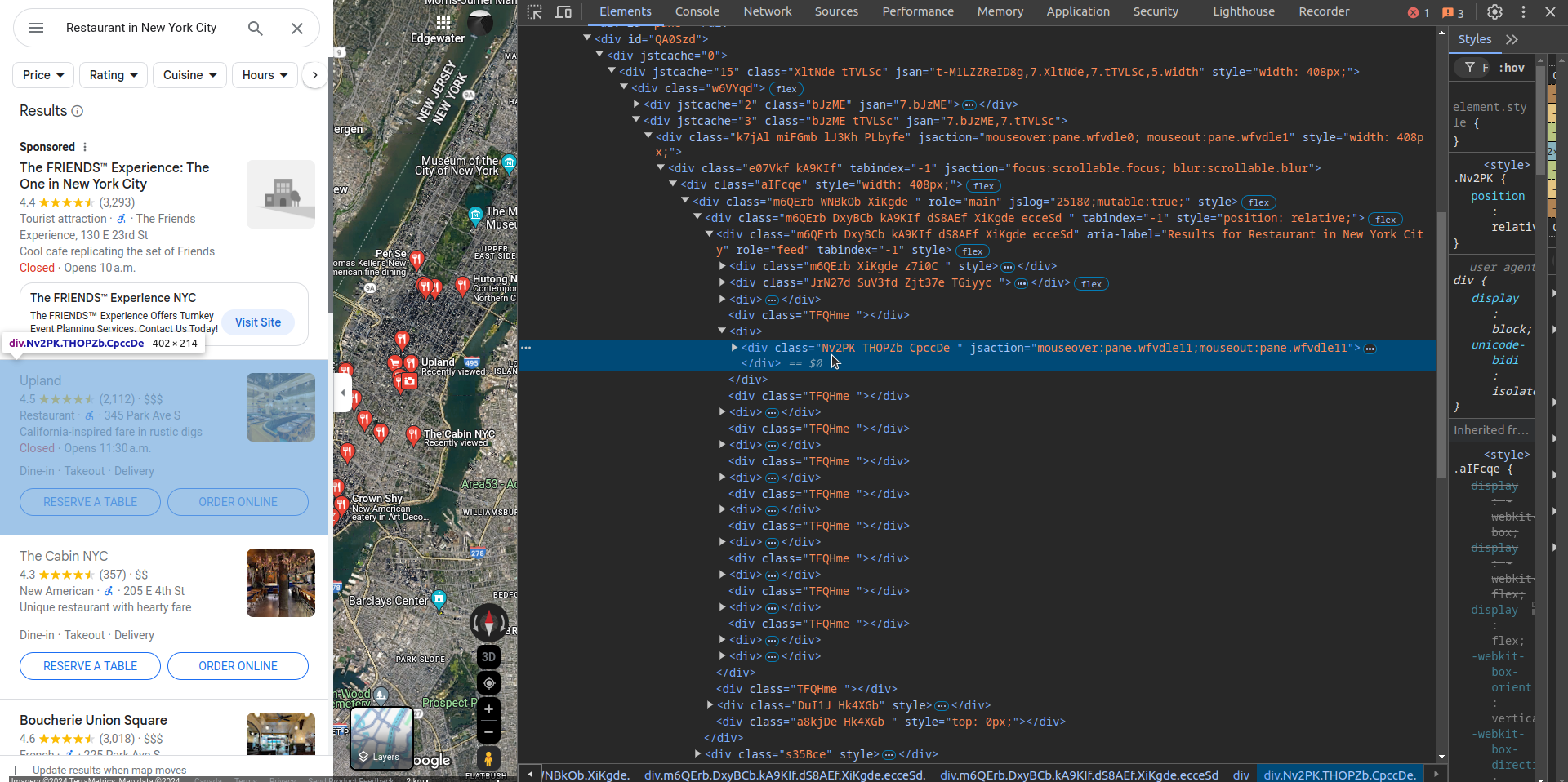Open the Rating filter dropdown
Viewport: 1568px width, 782px height.
point(114,75)
